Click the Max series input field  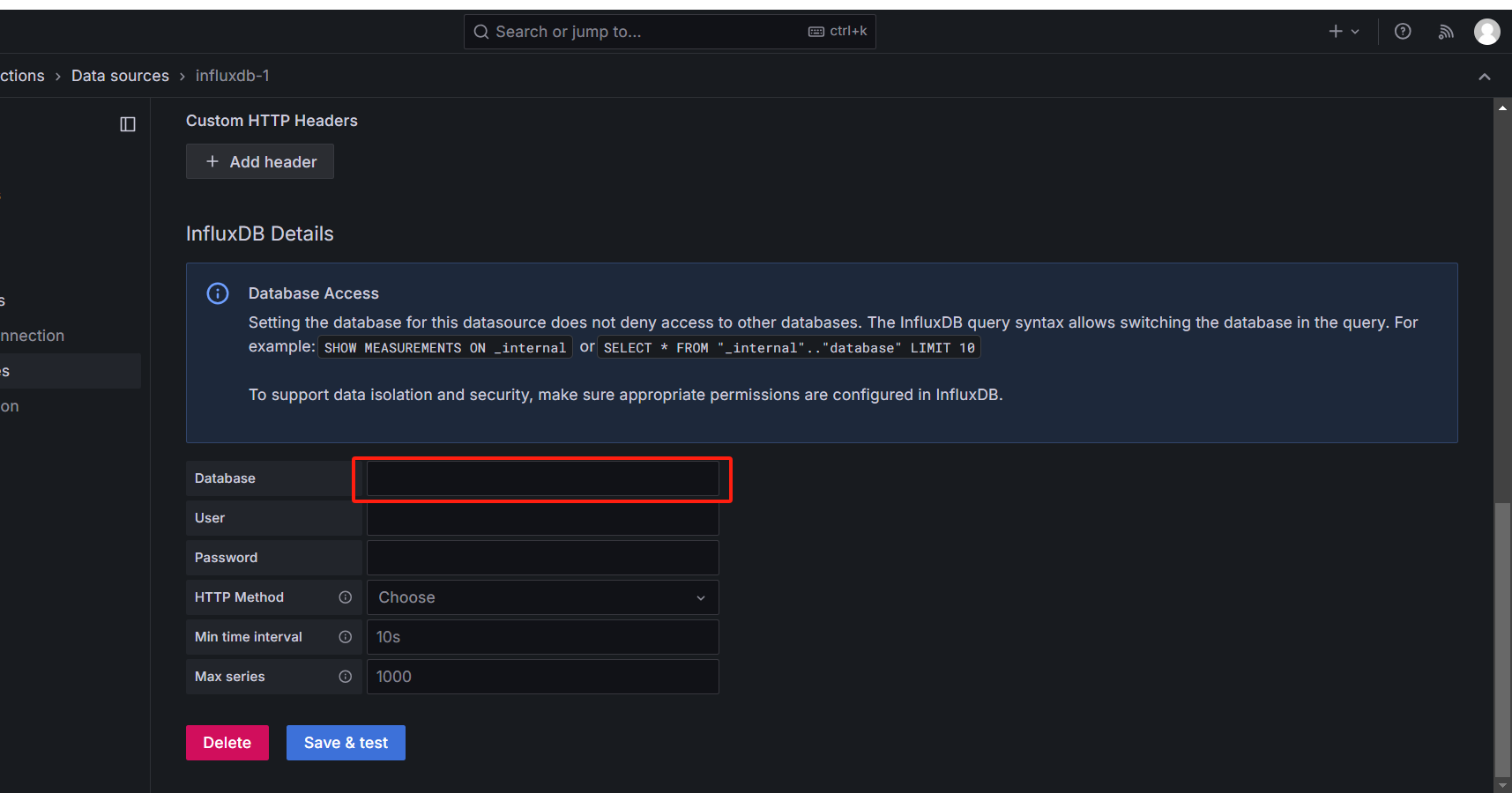pos(543,677)
